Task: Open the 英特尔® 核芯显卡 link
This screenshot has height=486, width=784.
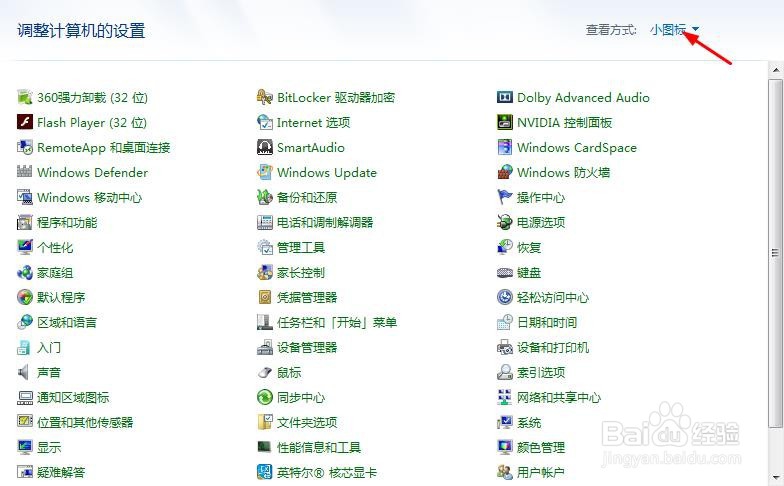Action: coord(326,472)
